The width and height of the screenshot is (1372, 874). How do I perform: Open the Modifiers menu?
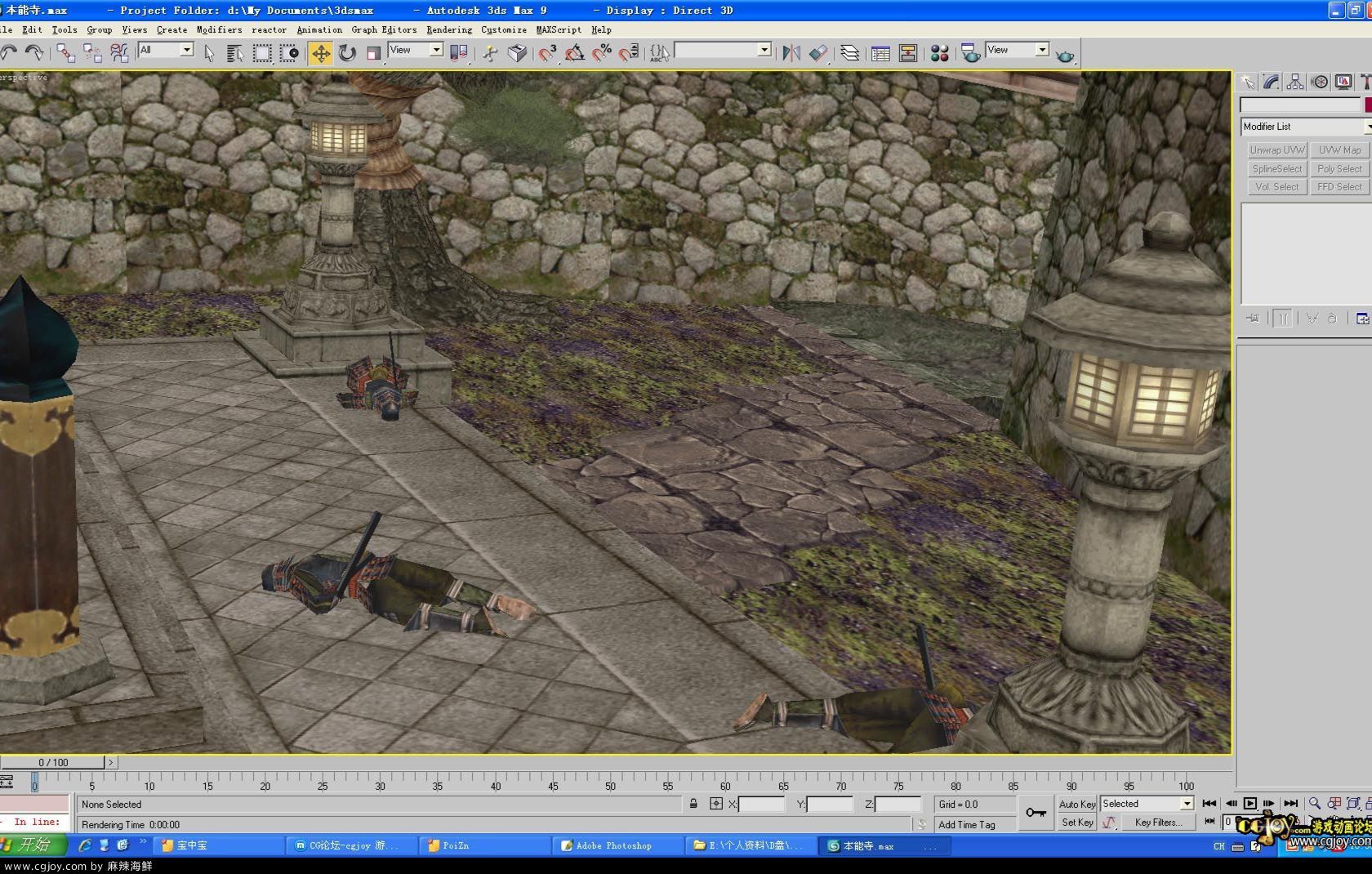[x=219, y=29]
